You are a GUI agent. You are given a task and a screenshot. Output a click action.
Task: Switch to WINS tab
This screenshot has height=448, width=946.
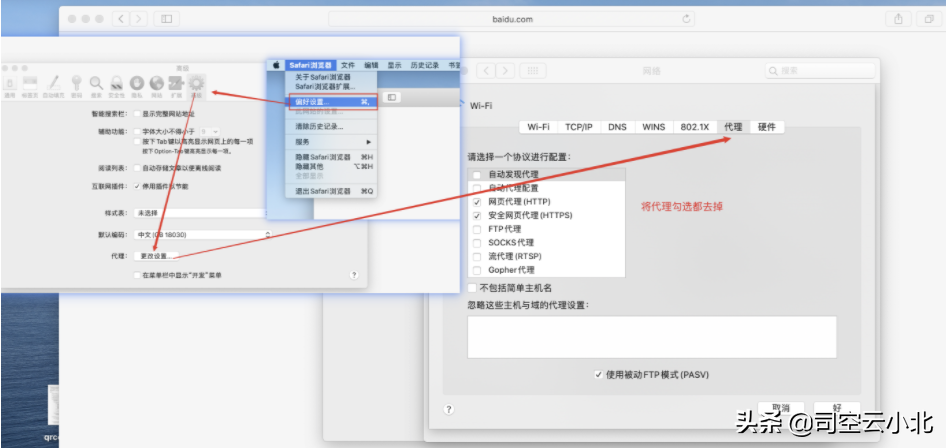coord(653,127)
